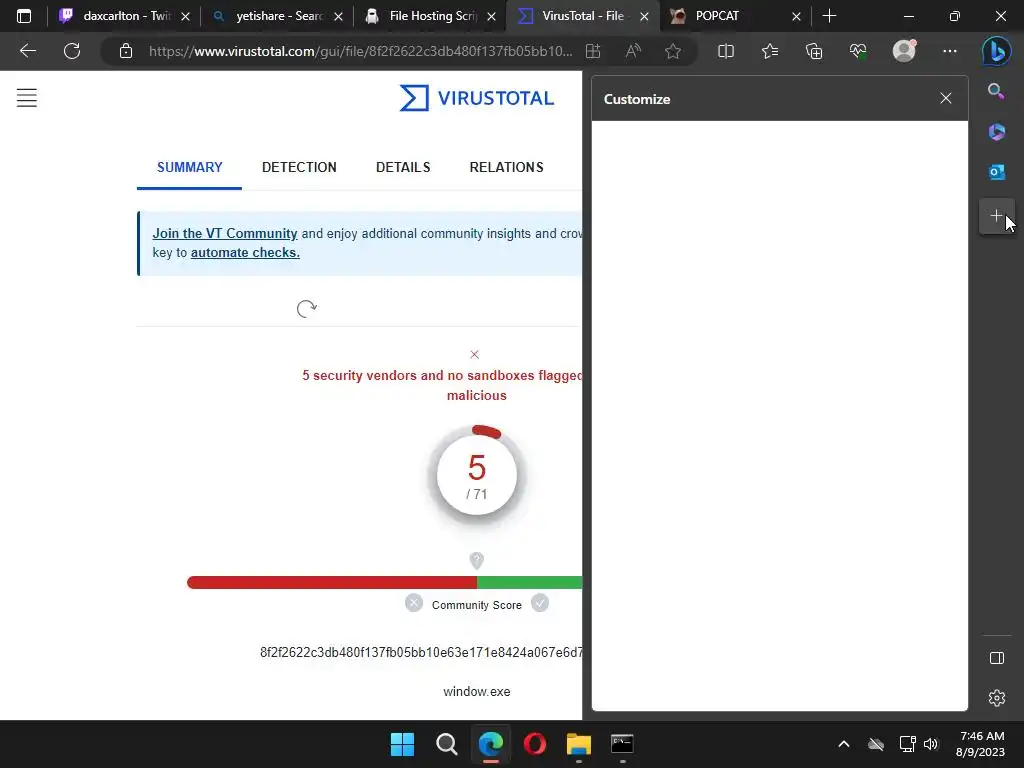The image size is (1024, 768).
Task: Open File Explorer from taskbar
Action: click(579, 744)
